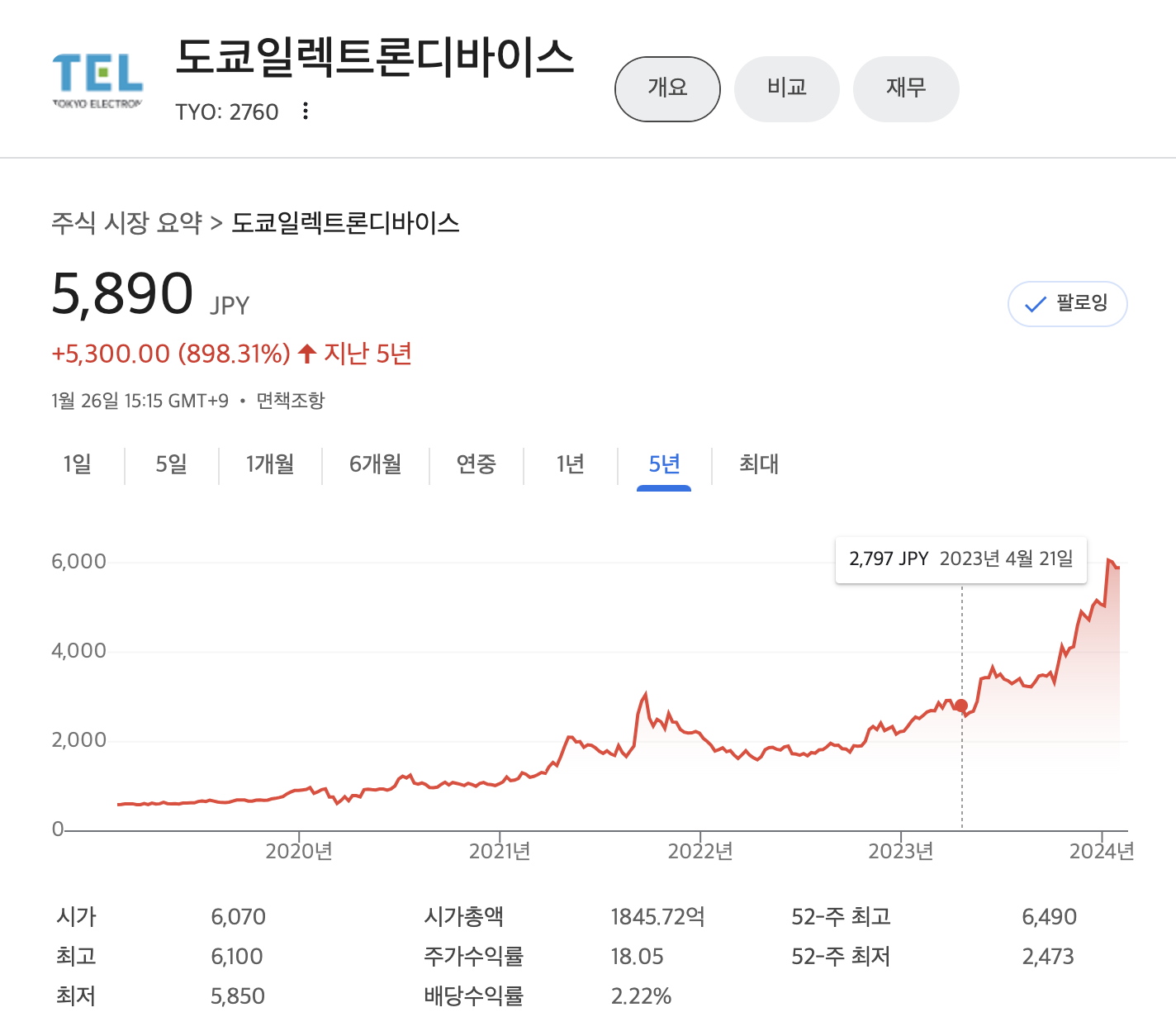Viewport: 1176px width, 1036px height.
Task: Click the 2023년 axis label
Action: (x=901, y=851)
